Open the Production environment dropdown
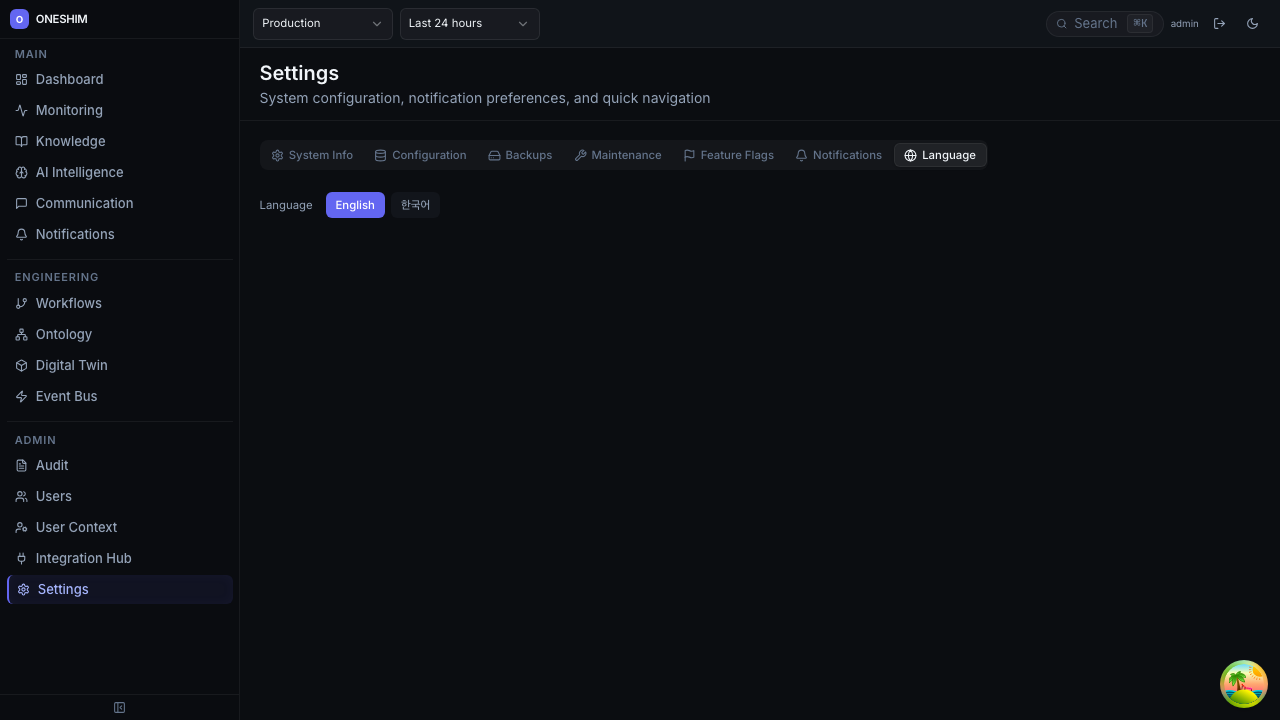 coord(322,23)
